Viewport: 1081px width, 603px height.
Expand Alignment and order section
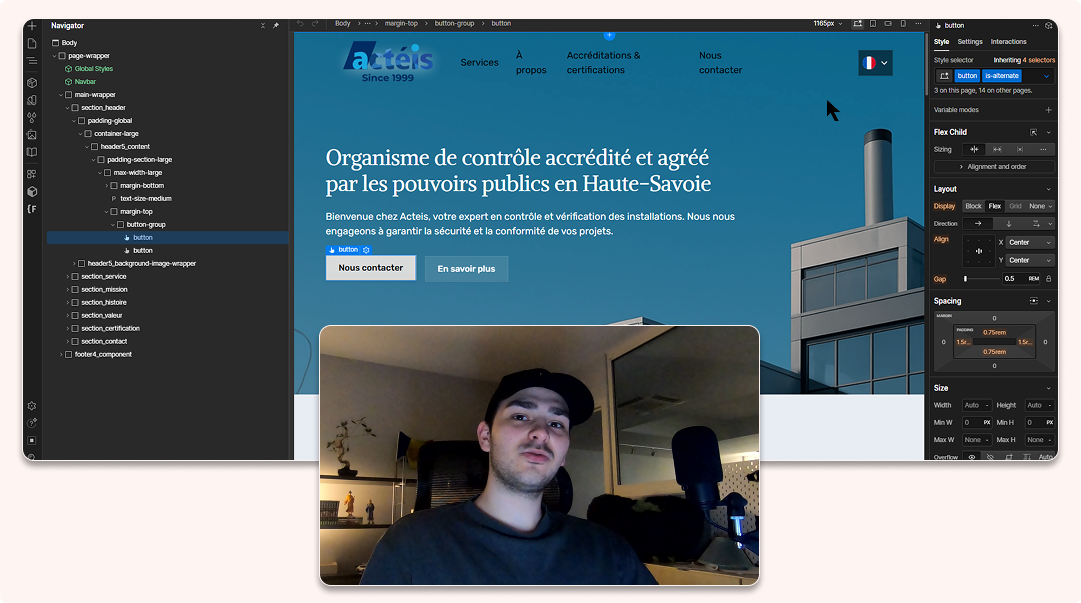tap(993, 167)
